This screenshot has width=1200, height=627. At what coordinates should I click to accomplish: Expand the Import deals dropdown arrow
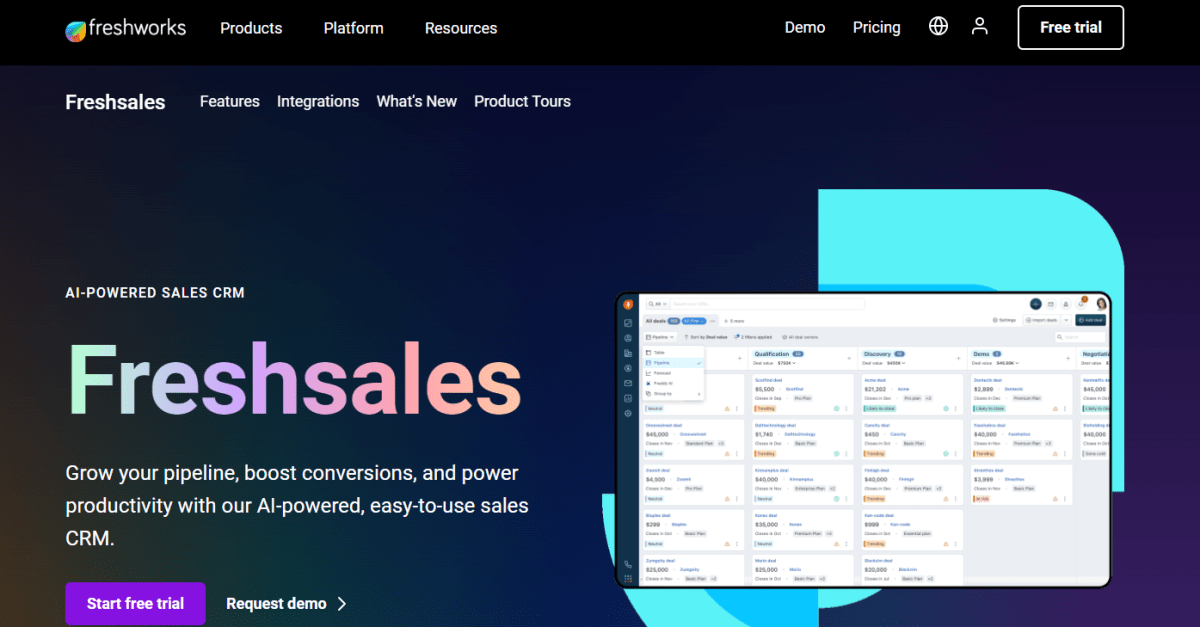1066,319
